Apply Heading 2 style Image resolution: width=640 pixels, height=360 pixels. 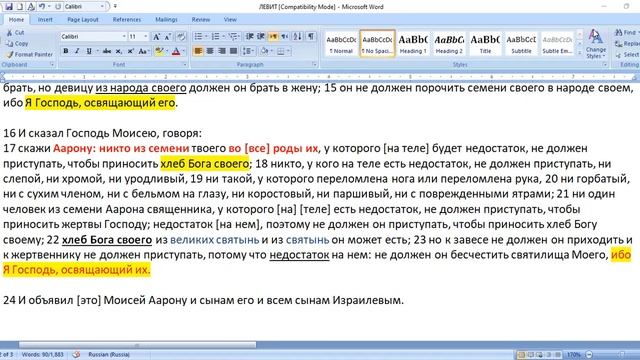449,44
